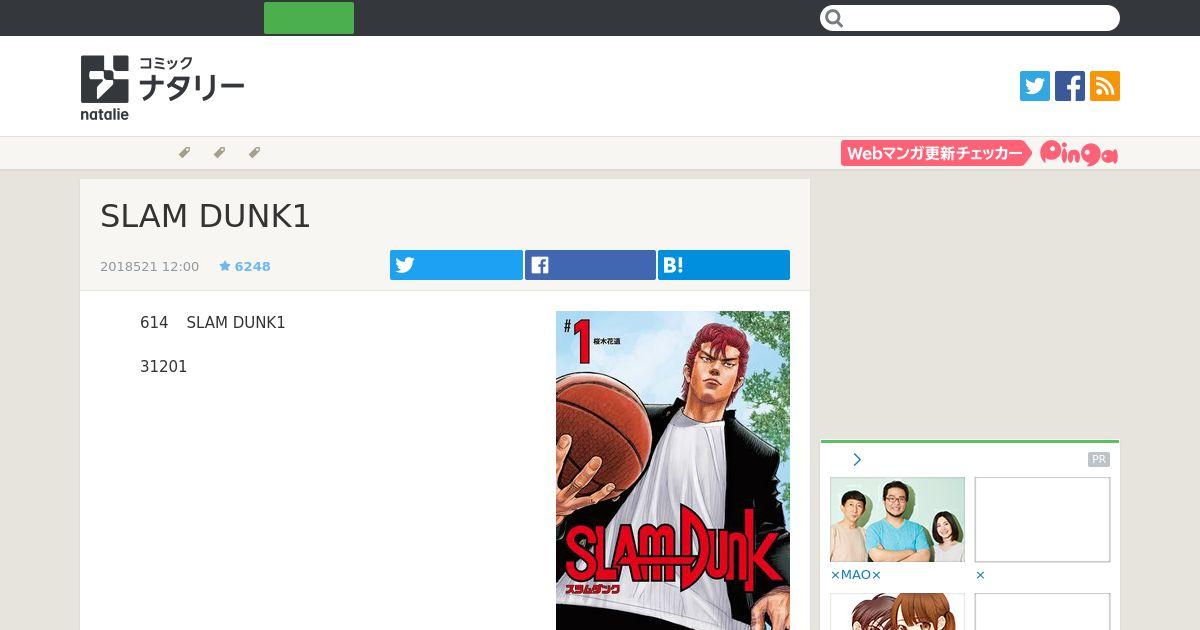Click the PR badge label

[x=1099, y=460]
